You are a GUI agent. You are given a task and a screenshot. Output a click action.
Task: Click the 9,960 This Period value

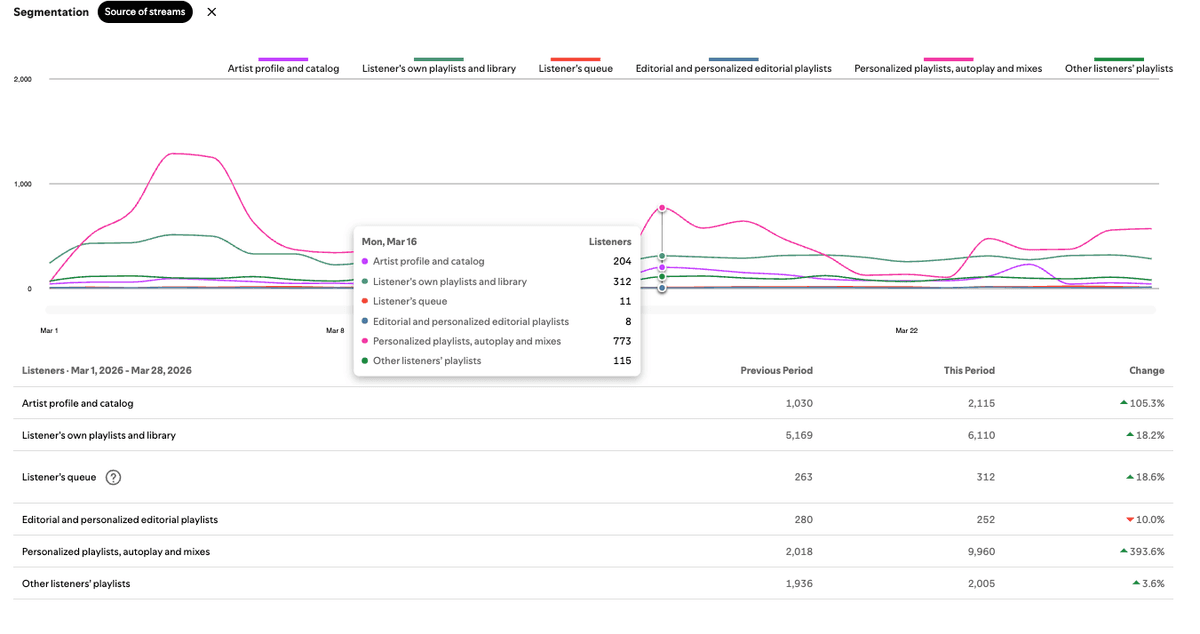coord(980,551)
